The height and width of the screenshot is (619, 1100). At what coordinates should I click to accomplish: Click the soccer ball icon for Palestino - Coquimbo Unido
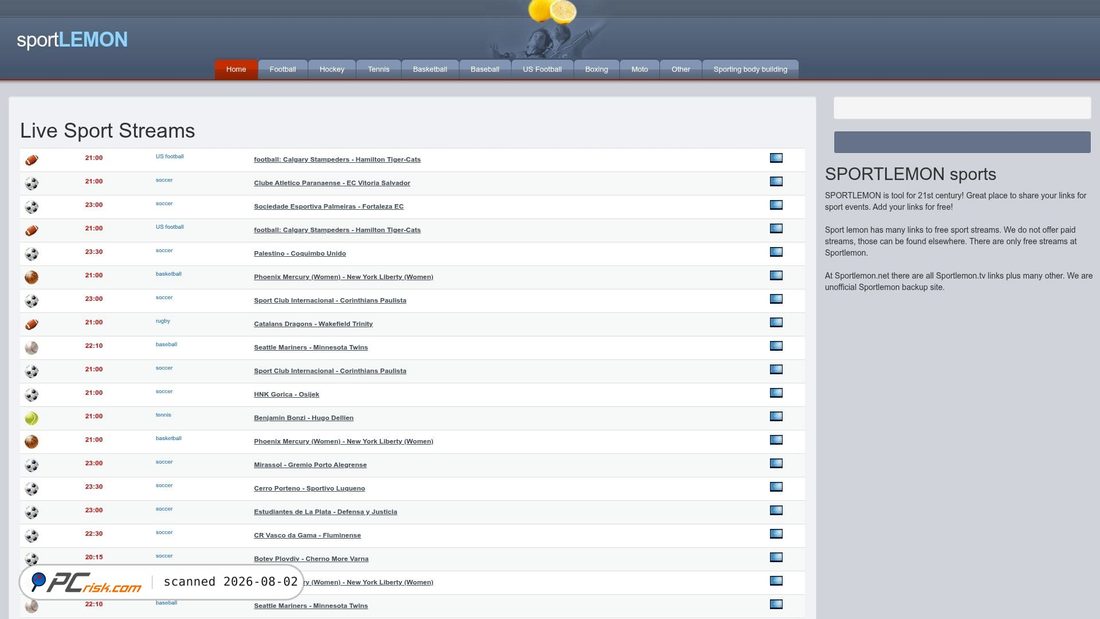(32, 254)
